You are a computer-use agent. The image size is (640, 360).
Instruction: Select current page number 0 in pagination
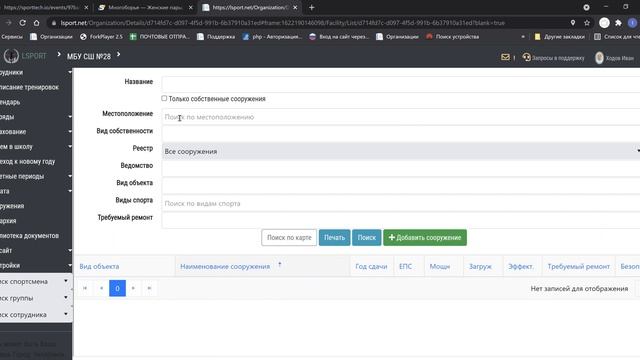point(117,288)
